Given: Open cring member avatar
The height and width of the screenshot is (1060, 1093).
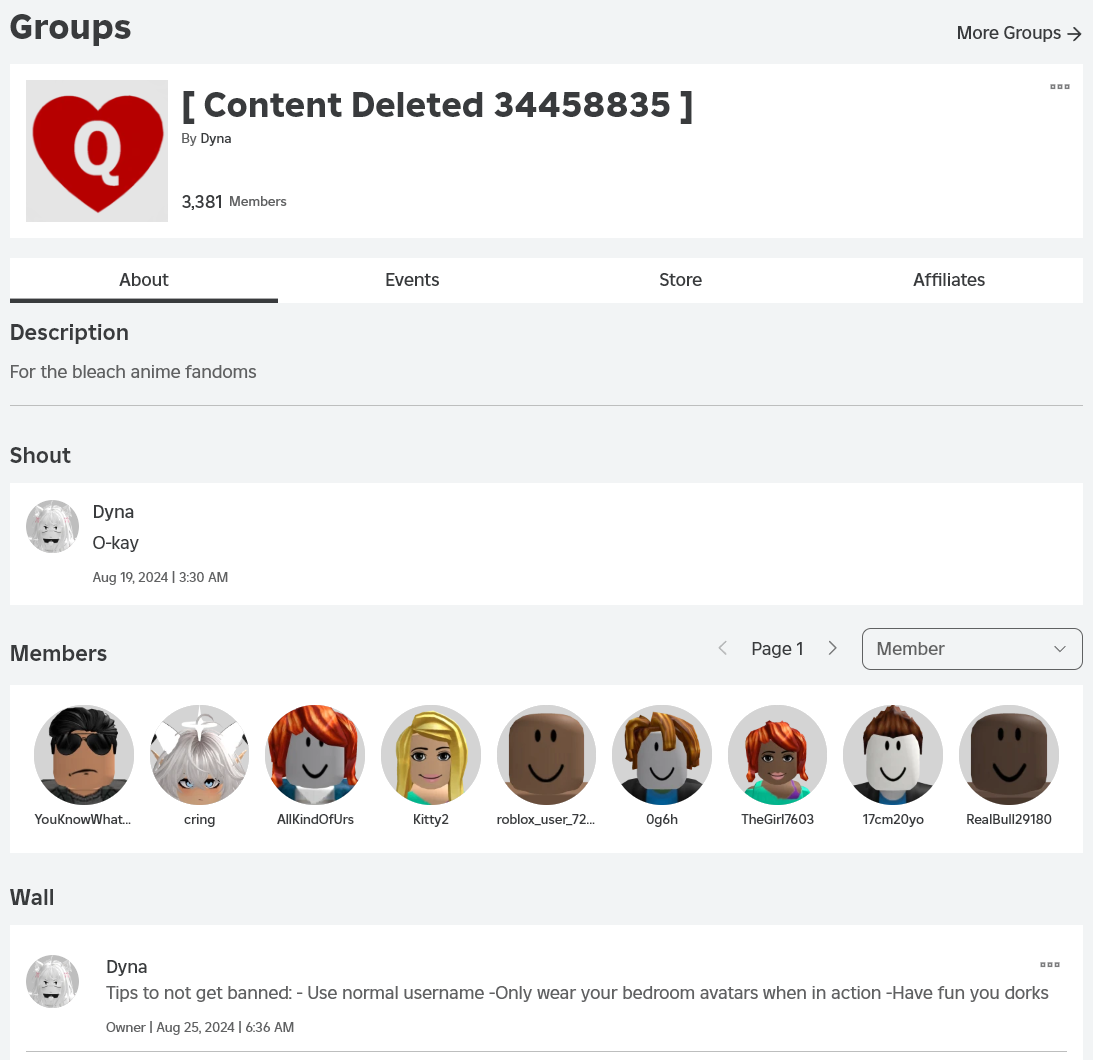Looking at the screenshot, I should [x=200, y=755].
